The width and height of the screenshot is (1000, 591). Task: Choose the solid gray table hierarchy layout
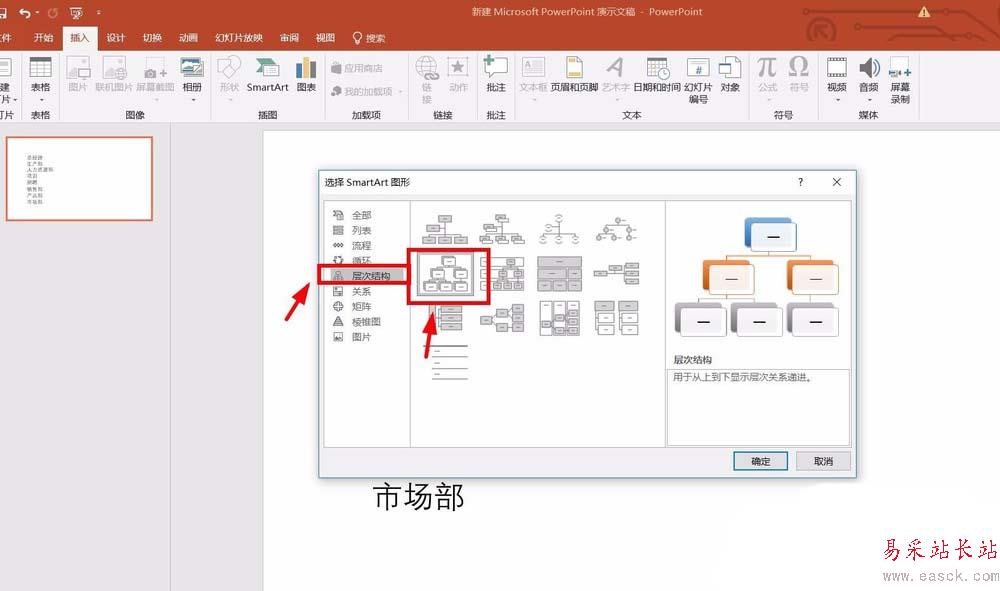559,274
